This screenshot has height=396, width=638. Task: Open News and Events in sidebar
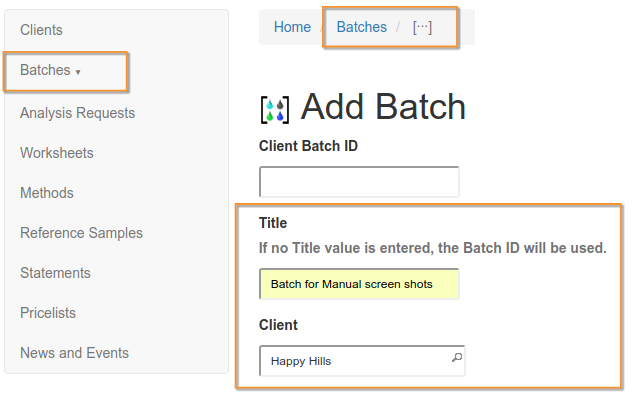(74, 353)
